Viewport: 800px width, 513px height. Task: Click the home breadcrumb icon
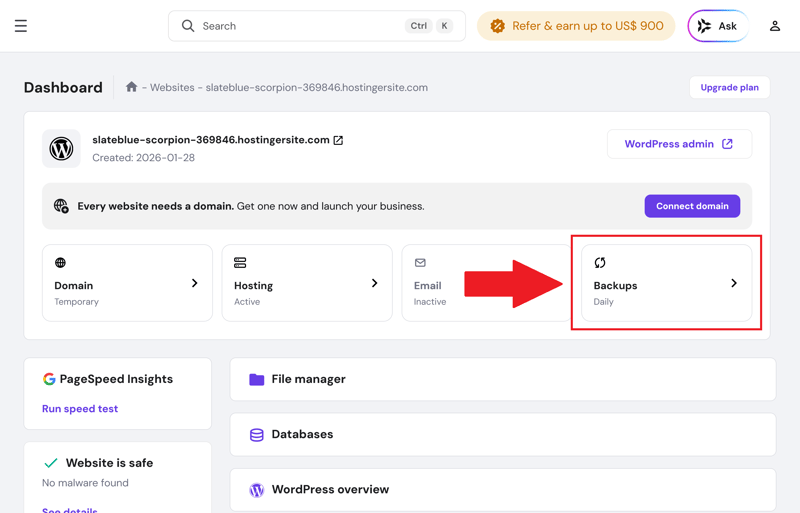pos(131,87)
